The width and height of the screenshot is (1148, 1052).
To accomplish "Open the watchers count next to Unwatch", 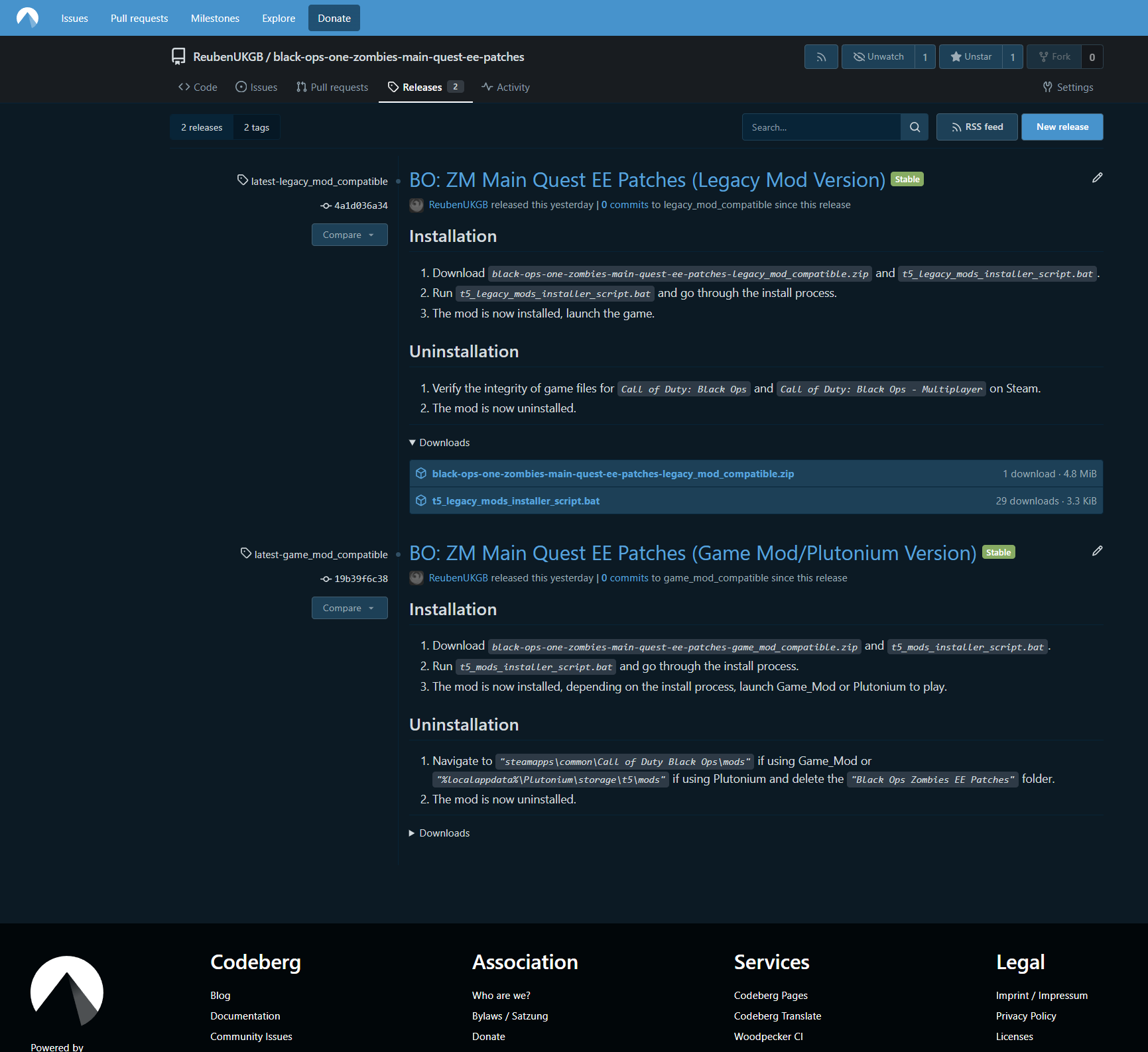I will (925, 57).
